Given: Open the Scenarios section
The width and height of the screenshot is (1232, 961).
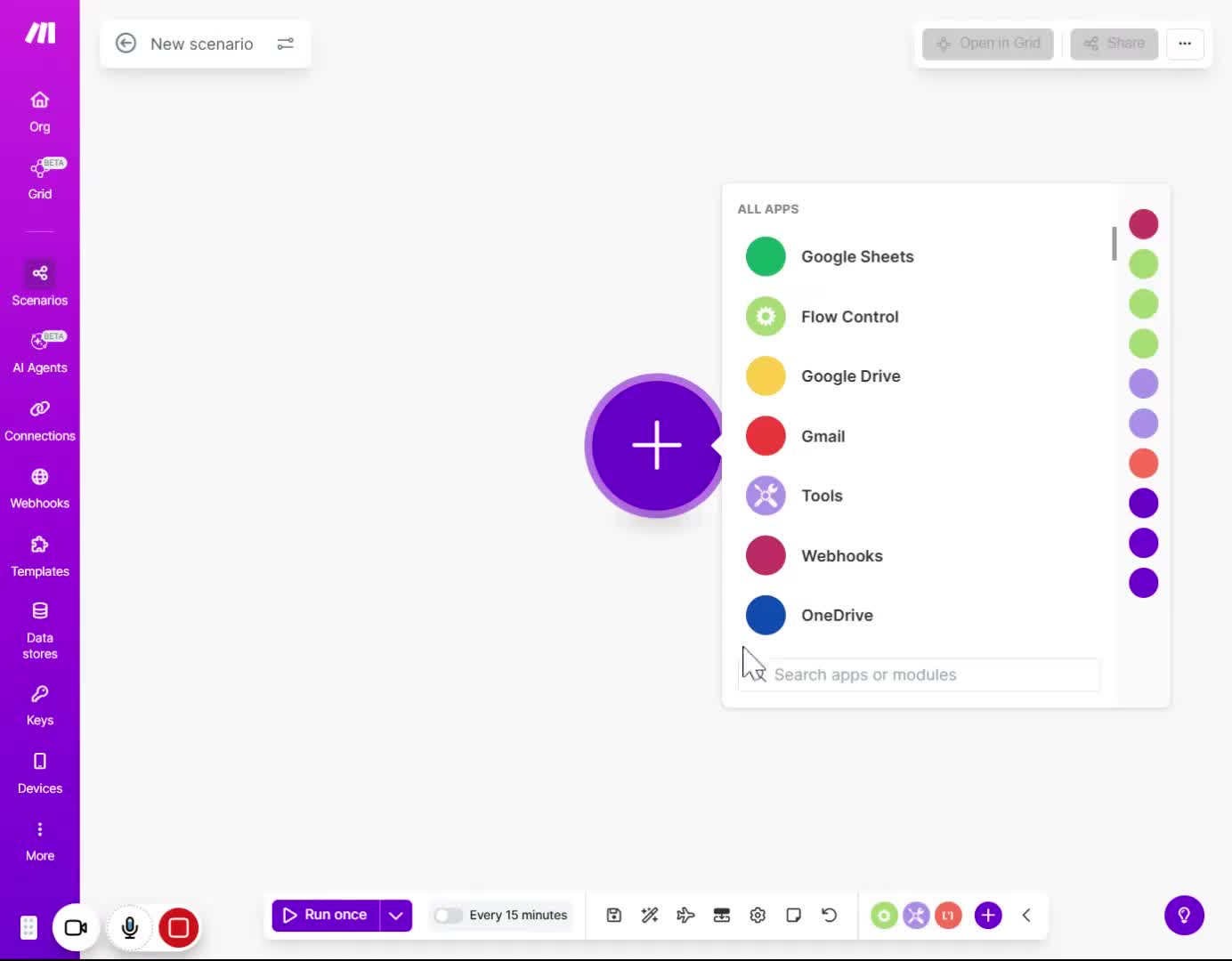Looking at the screenshot, I should pos(40,285).
